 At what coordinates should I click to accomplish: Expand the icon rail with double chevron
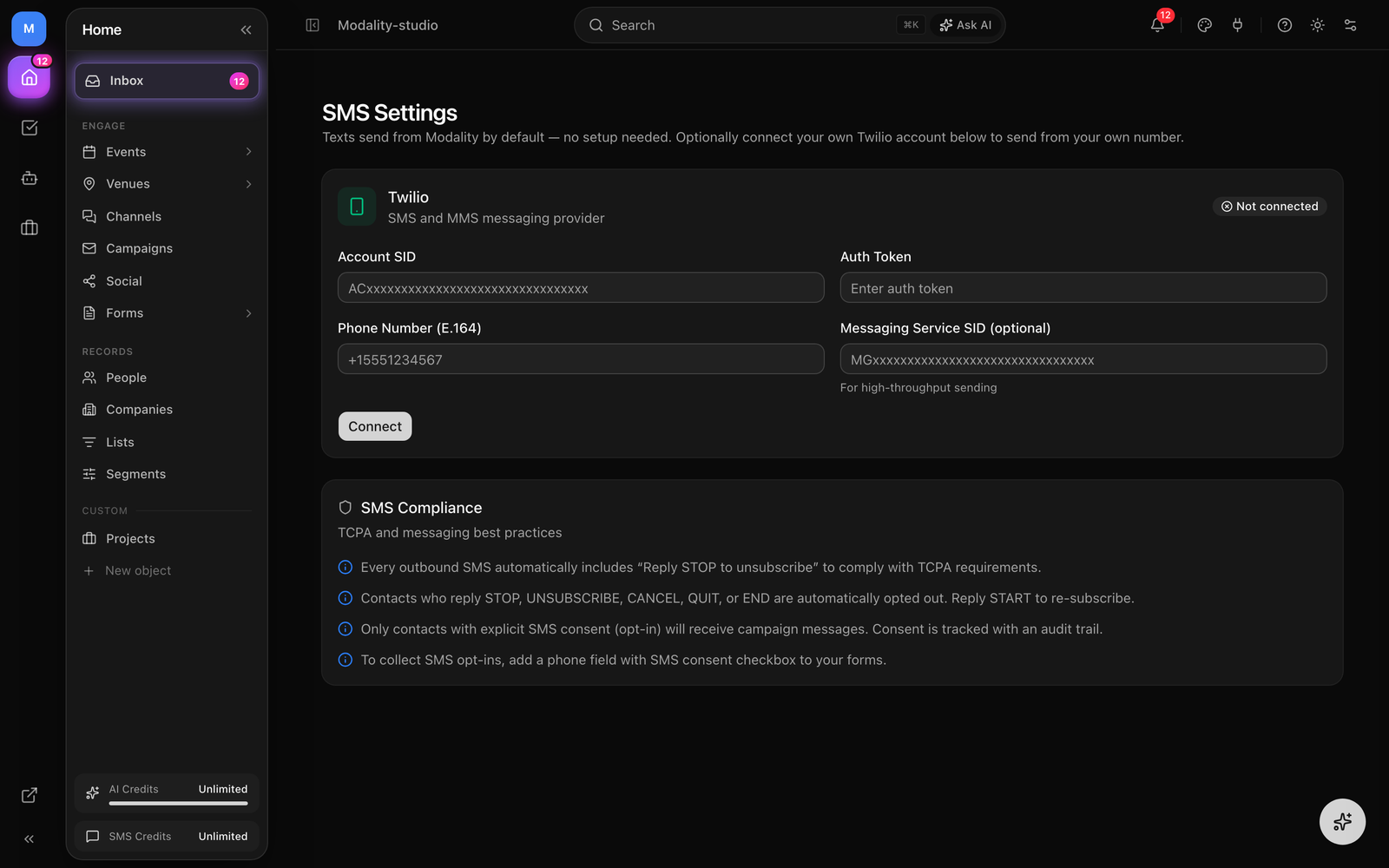click(29, 839)
